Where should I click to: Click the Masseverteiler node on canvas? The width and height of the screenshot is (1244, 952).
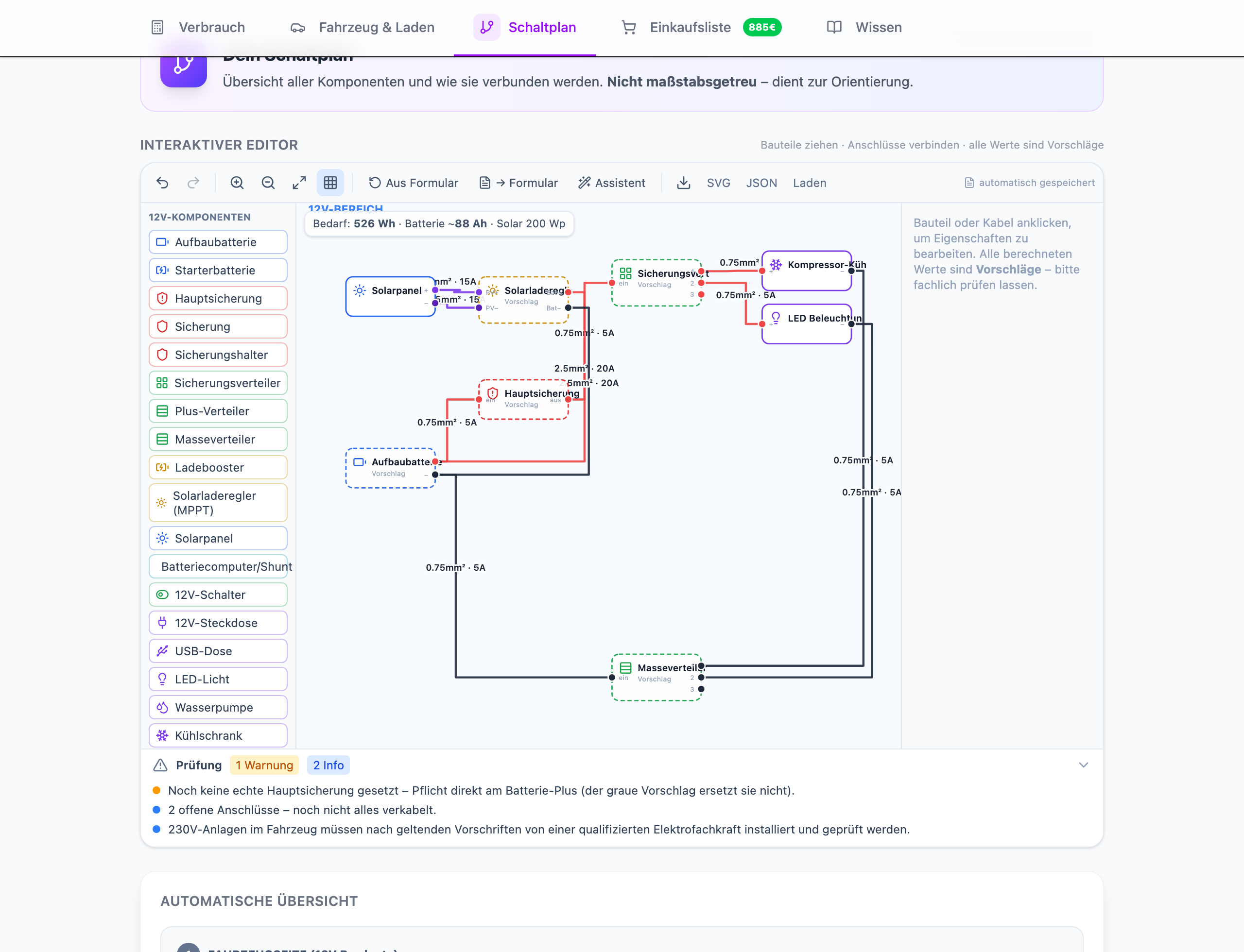[657, 677]
